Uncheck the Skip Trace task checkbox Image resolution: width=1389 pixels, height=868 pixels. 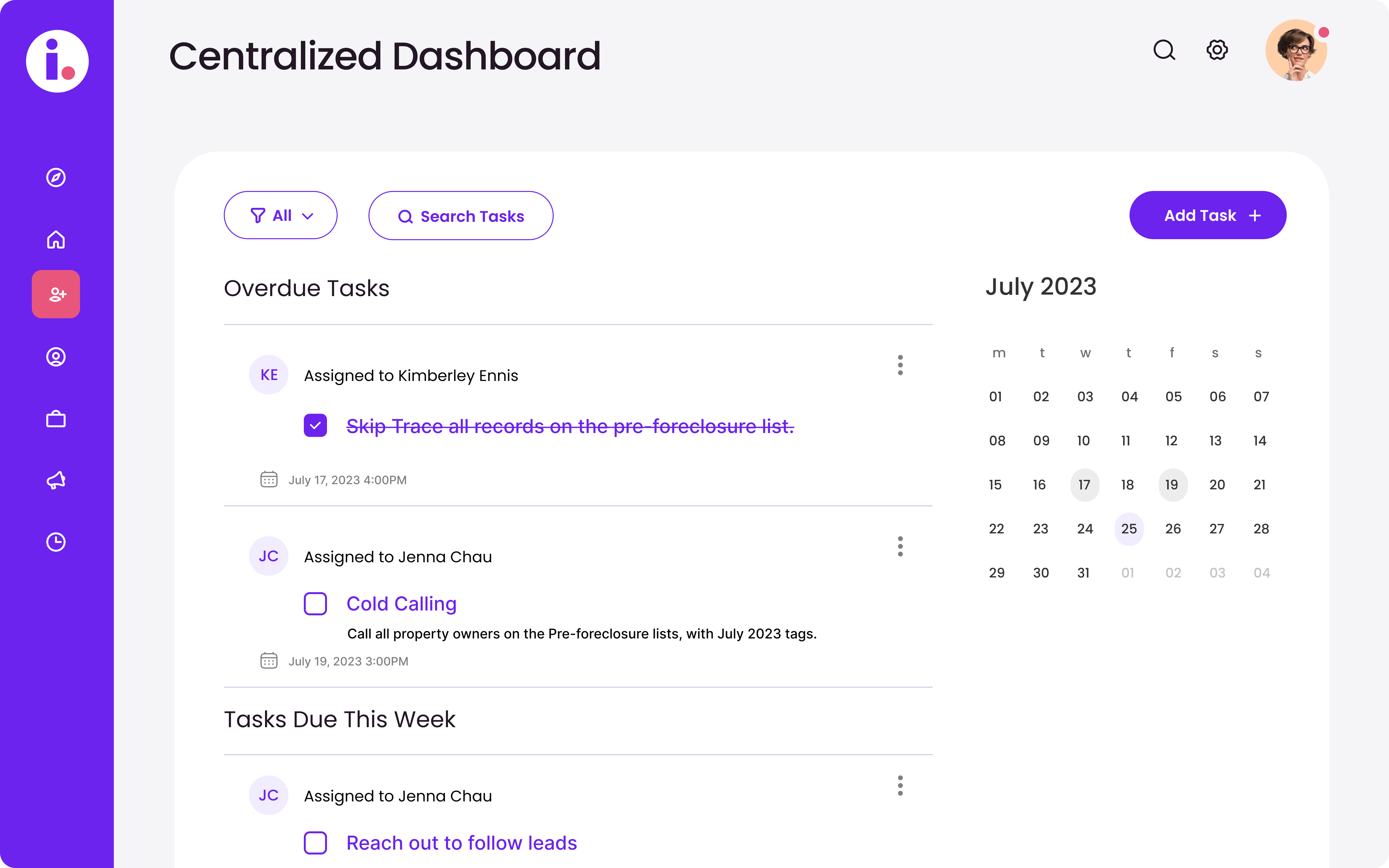pos(315,425)
